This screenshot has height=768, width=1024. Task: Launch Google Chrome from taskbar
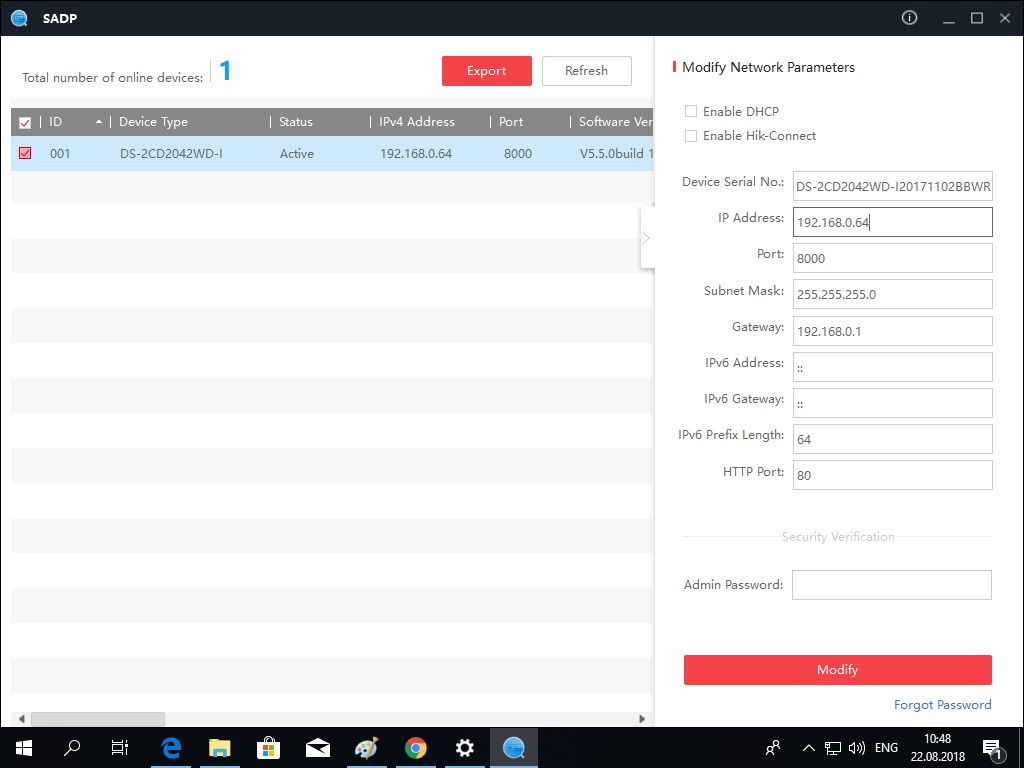coord(416,747)
